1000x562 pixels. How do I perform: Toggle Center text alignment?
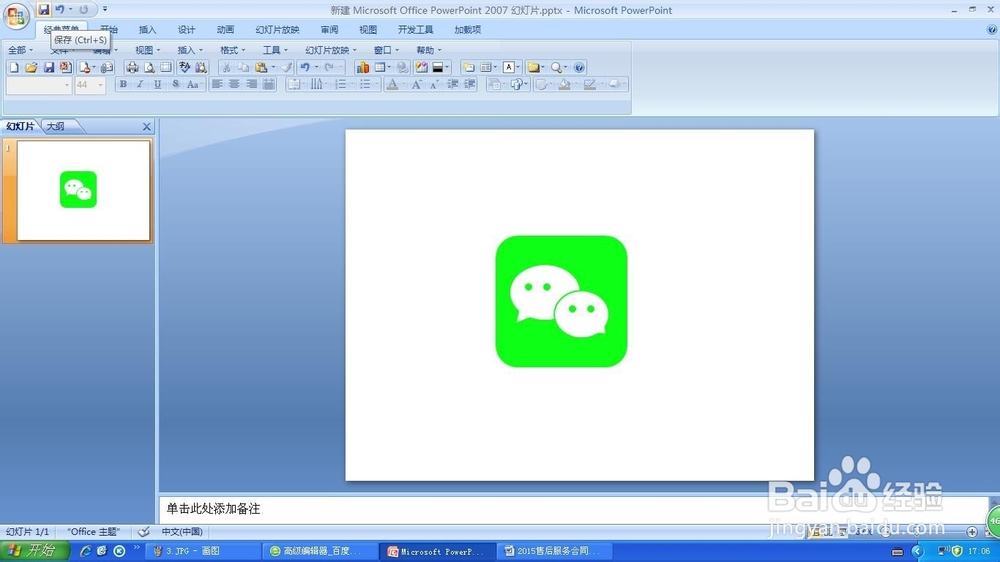tap(234, 84)
